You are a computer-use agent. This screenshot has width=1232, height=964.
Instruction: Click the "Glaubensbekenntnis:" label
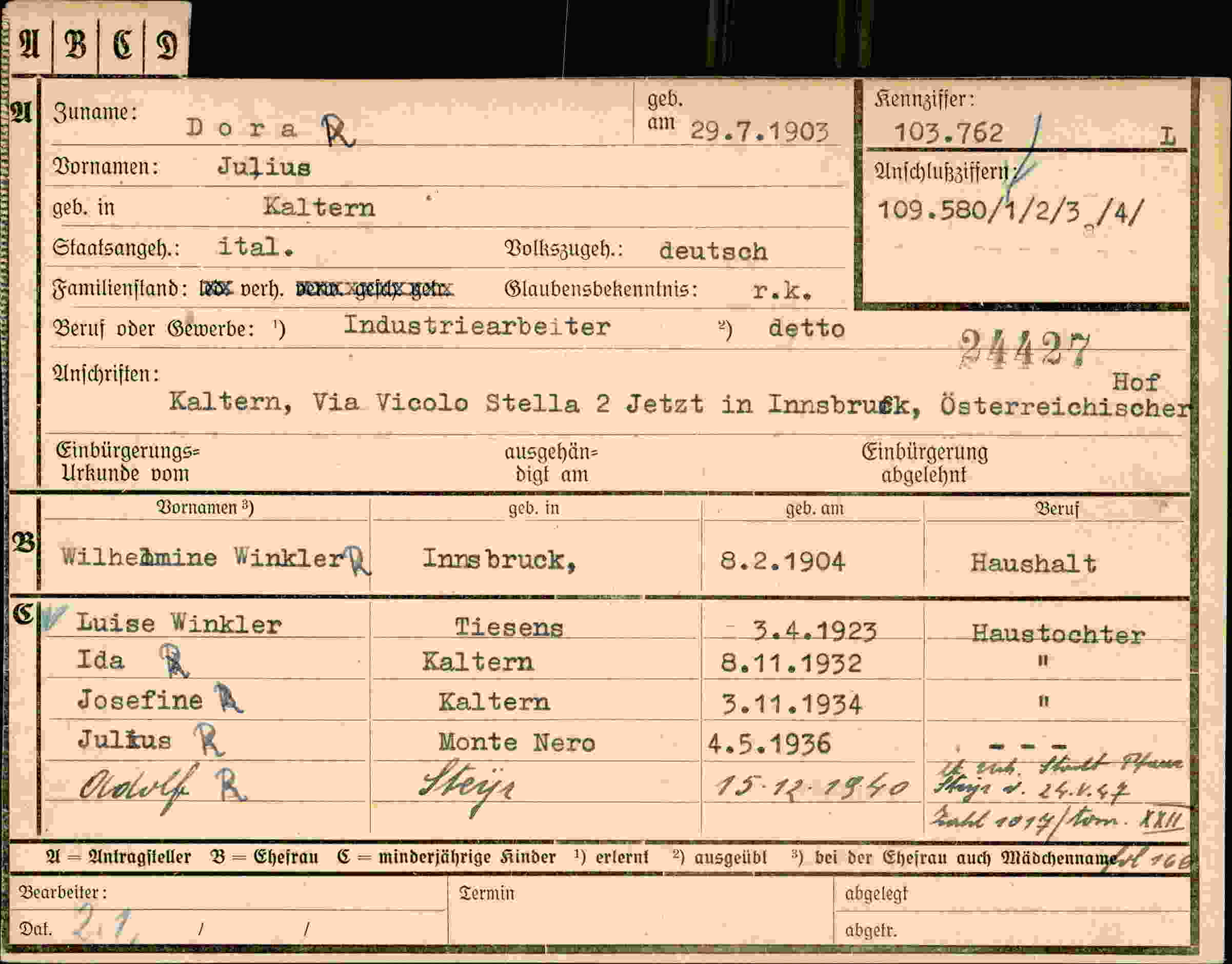[x=601, y=290]
